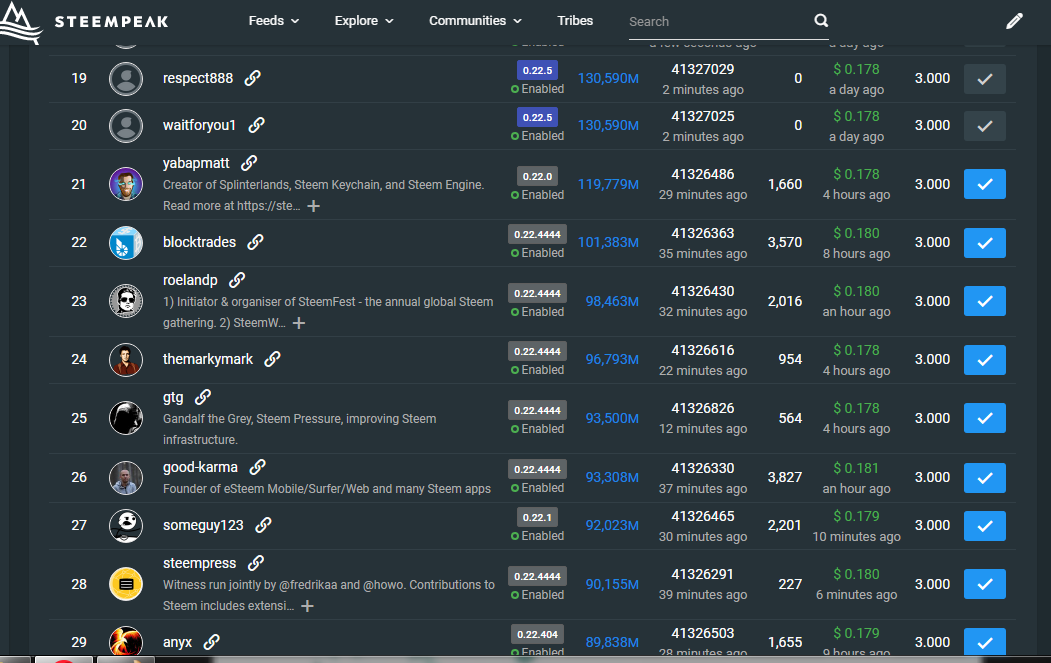Open good-karma witness profile
The image size is (1051, 663).
[x=200, y=467]
